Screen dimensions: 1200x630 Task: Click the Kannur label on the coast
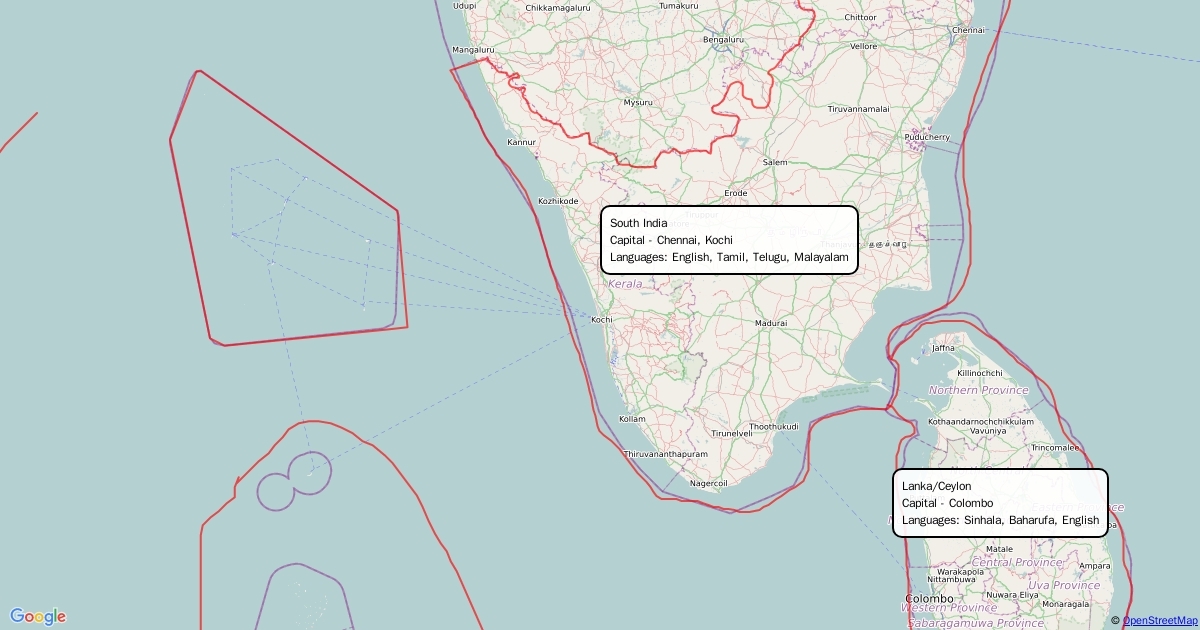(522, 142)
